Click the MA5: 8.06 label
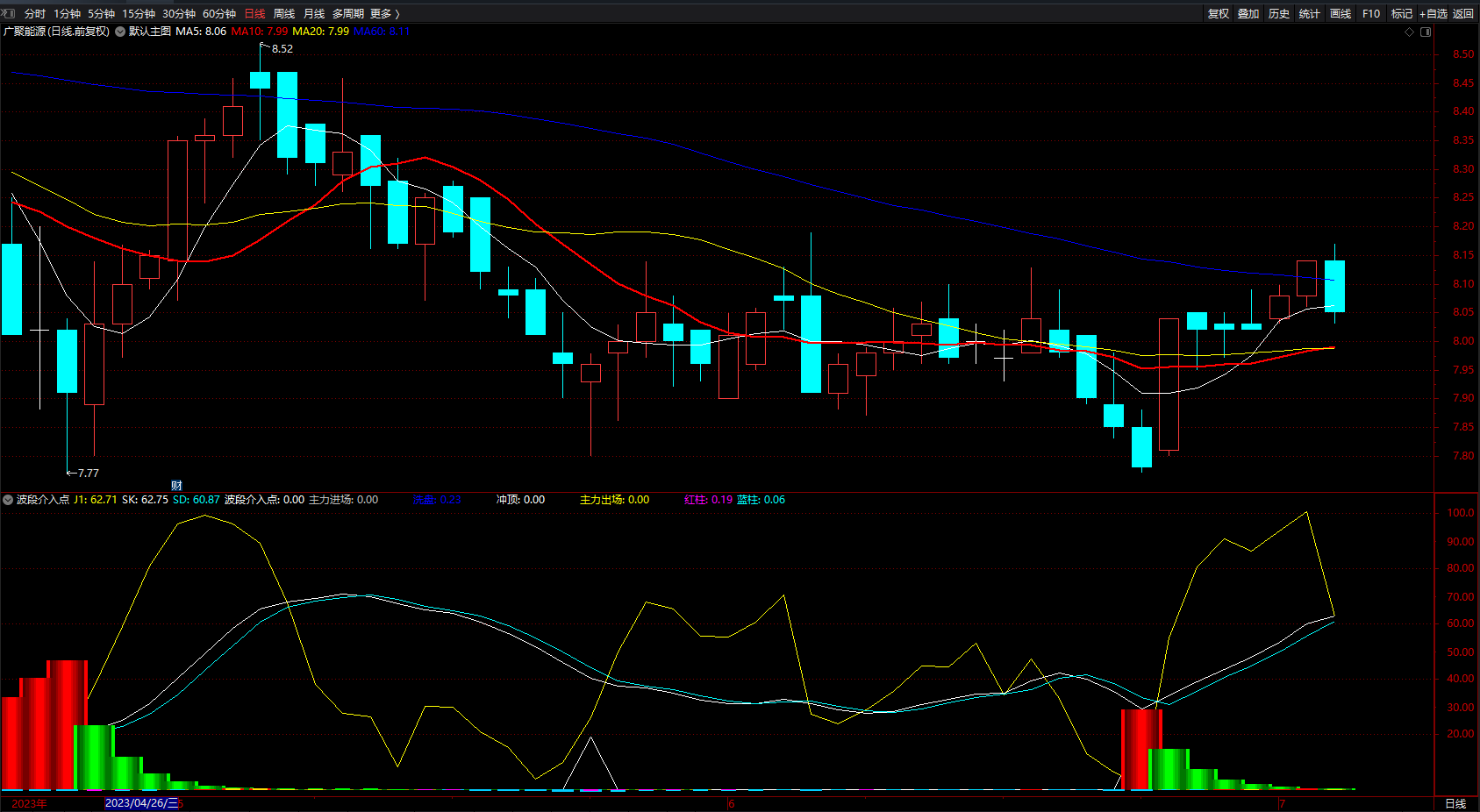 [x=201, y=32]
